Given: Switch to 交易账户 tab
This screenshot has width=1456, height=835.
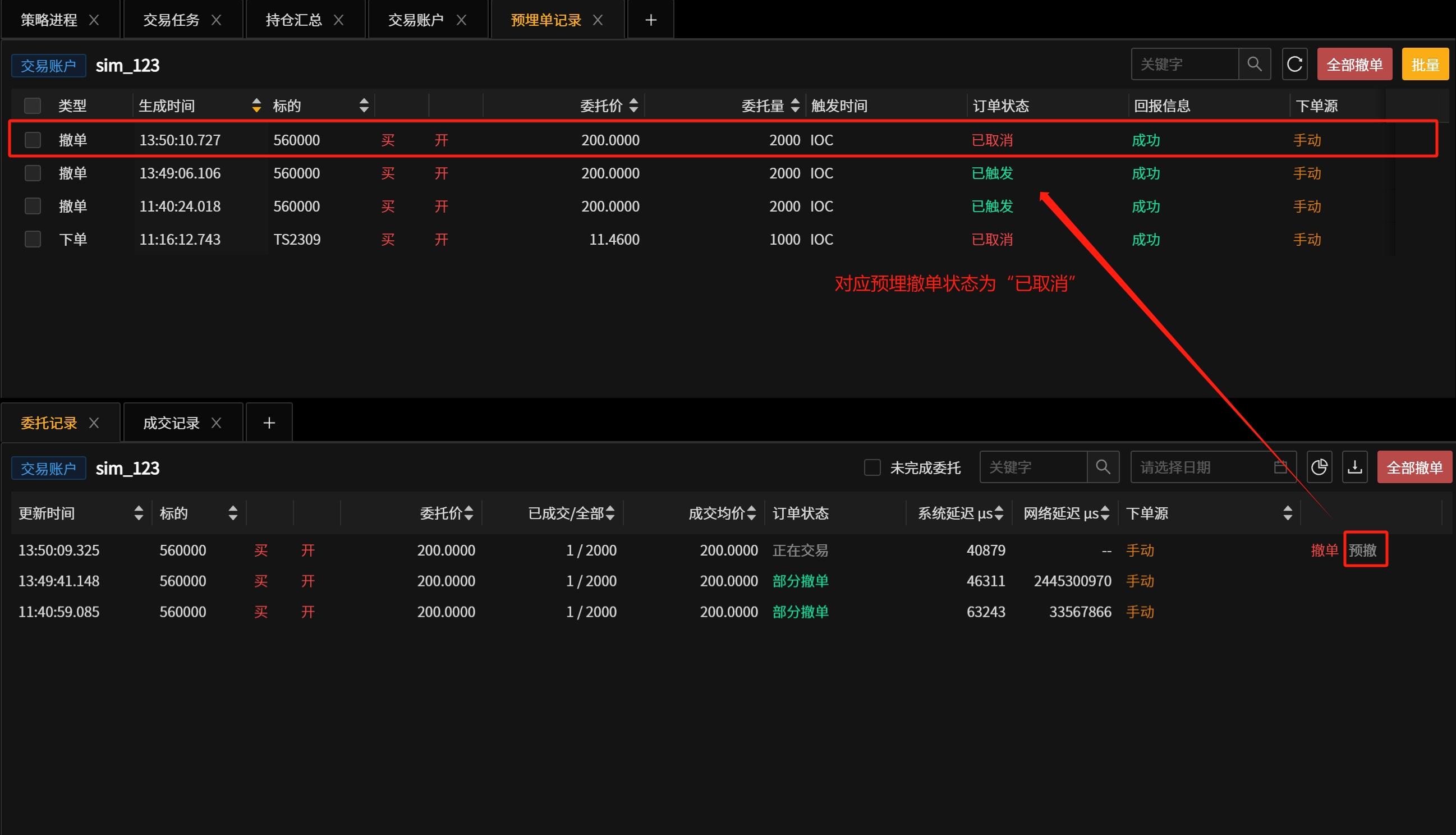Looking at the screenshot, I should (x=416, y=20).
